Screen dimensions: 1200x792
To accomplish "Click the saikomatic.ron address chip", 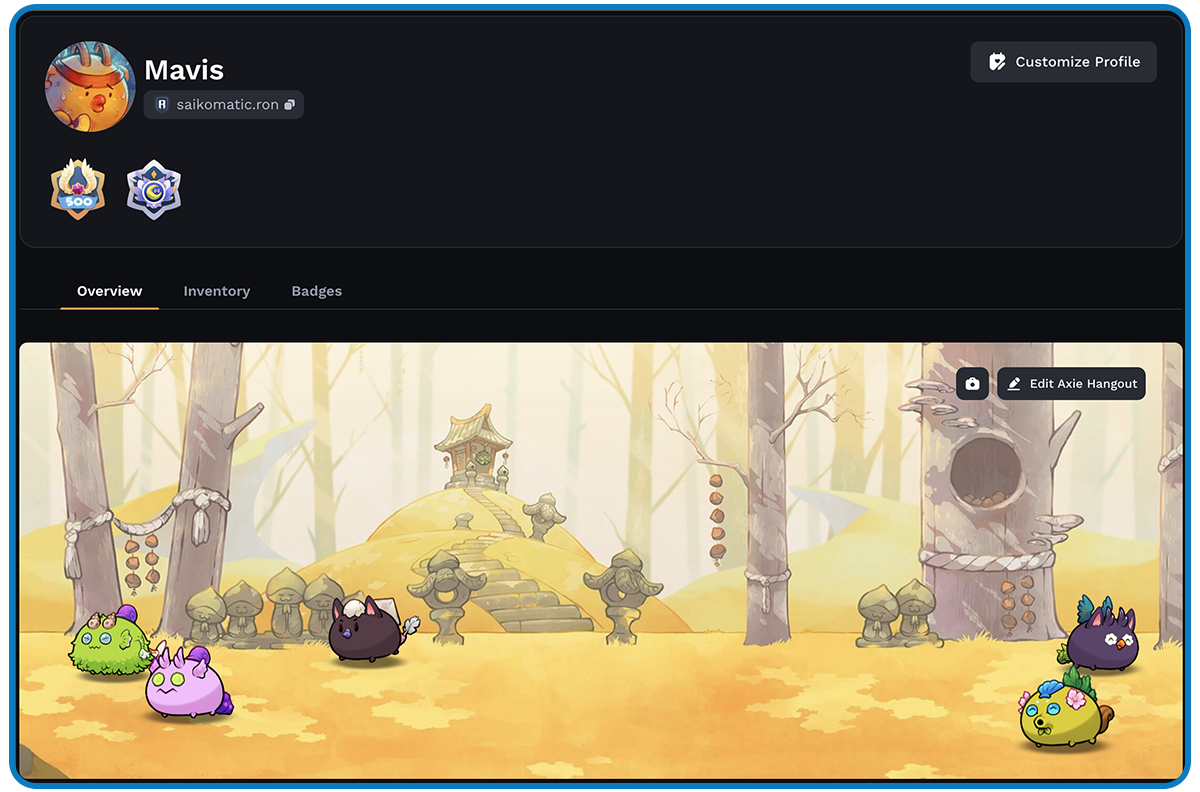I will pos(224,105).
